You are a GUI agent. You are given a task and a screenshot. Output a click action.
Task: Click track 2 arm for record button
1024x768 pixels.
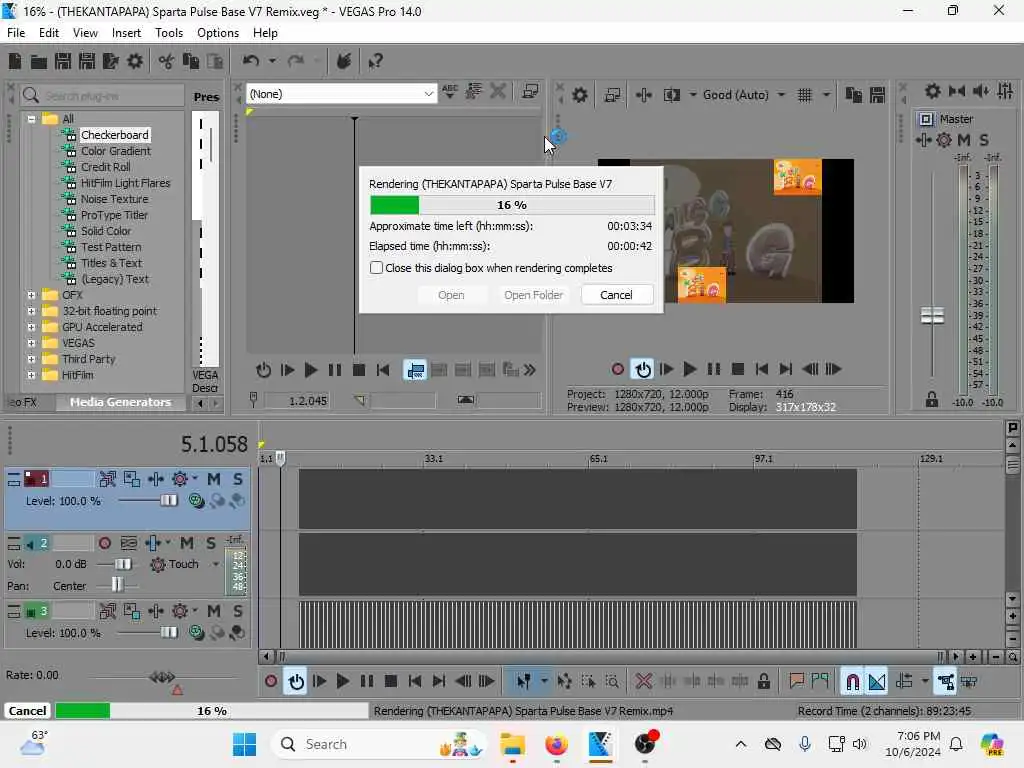[x=104, y=543]
